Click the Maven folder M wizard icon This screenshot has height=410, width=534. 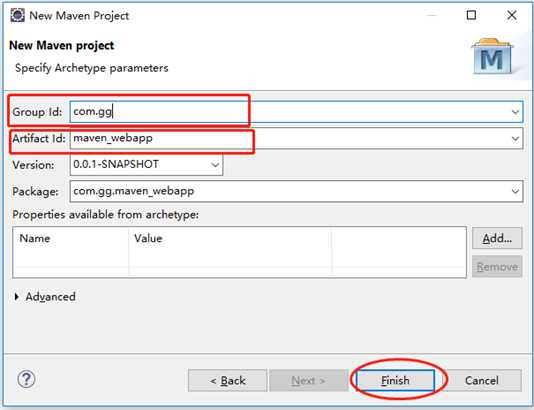tap(492, 56)
